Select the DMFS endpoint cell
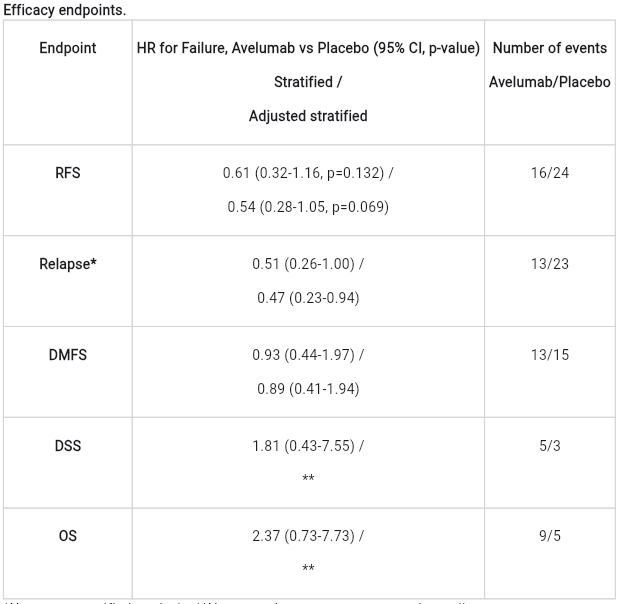 coord(68,355)
